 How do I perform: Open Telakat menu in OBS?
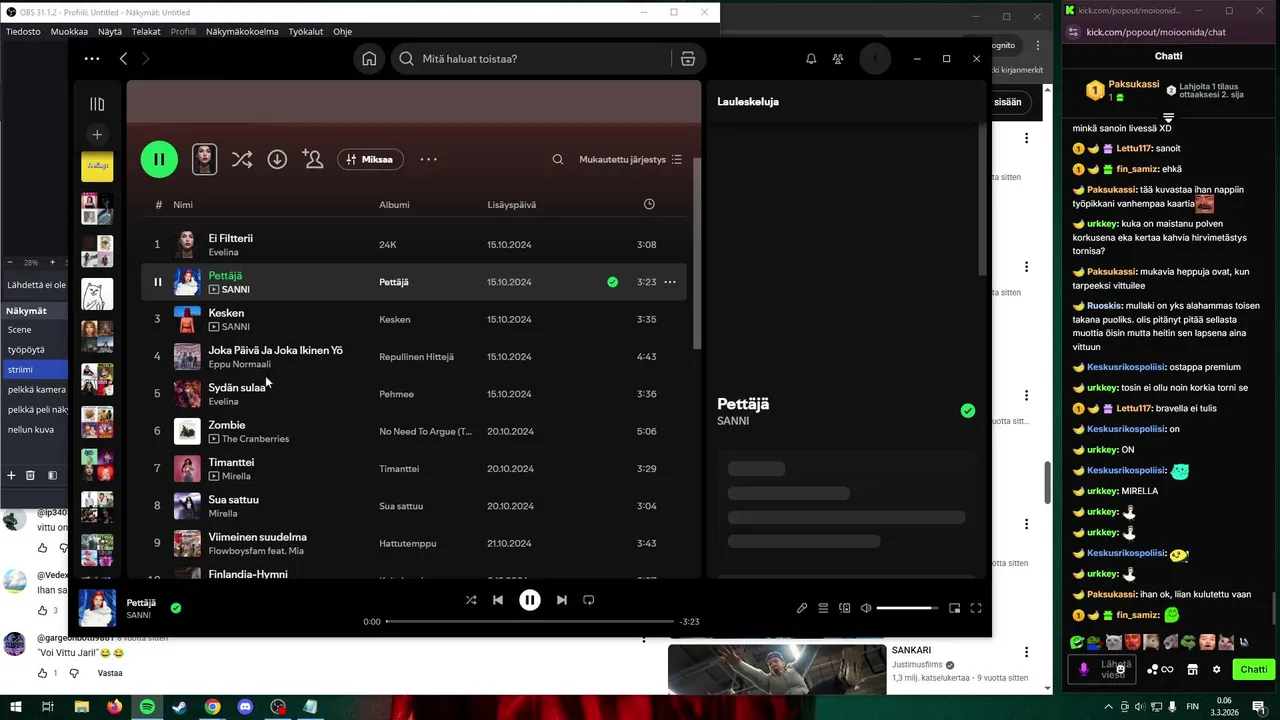[x=146, y=31]
